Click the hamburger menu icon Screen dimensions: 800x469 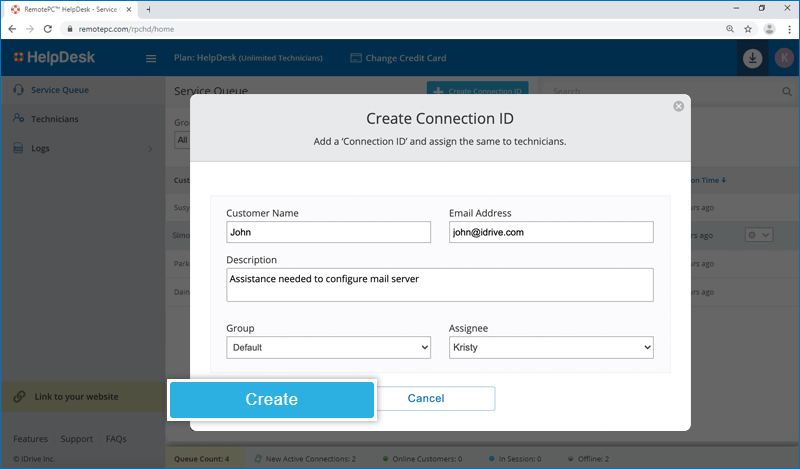coord(152,59)
